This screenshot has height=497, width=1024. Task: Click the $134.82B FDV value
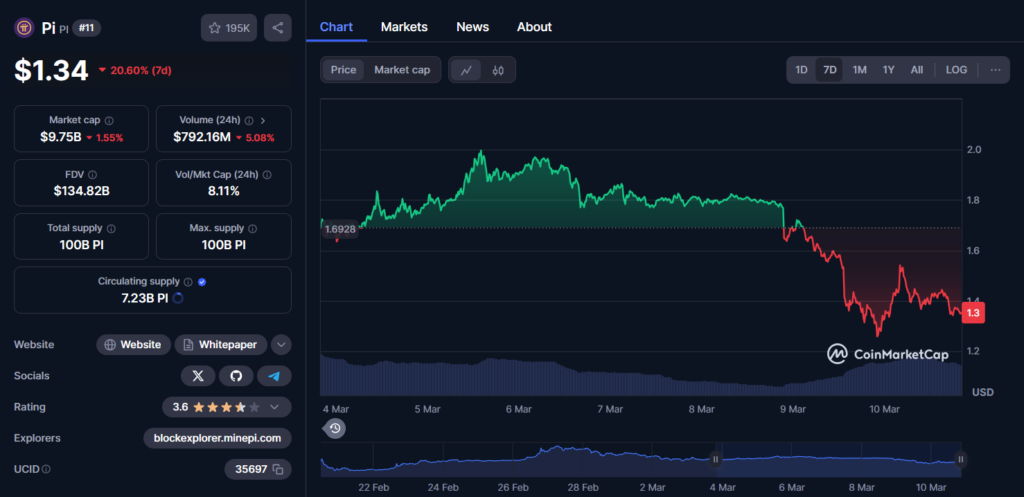pyautogui.click(x=81, y=191)
